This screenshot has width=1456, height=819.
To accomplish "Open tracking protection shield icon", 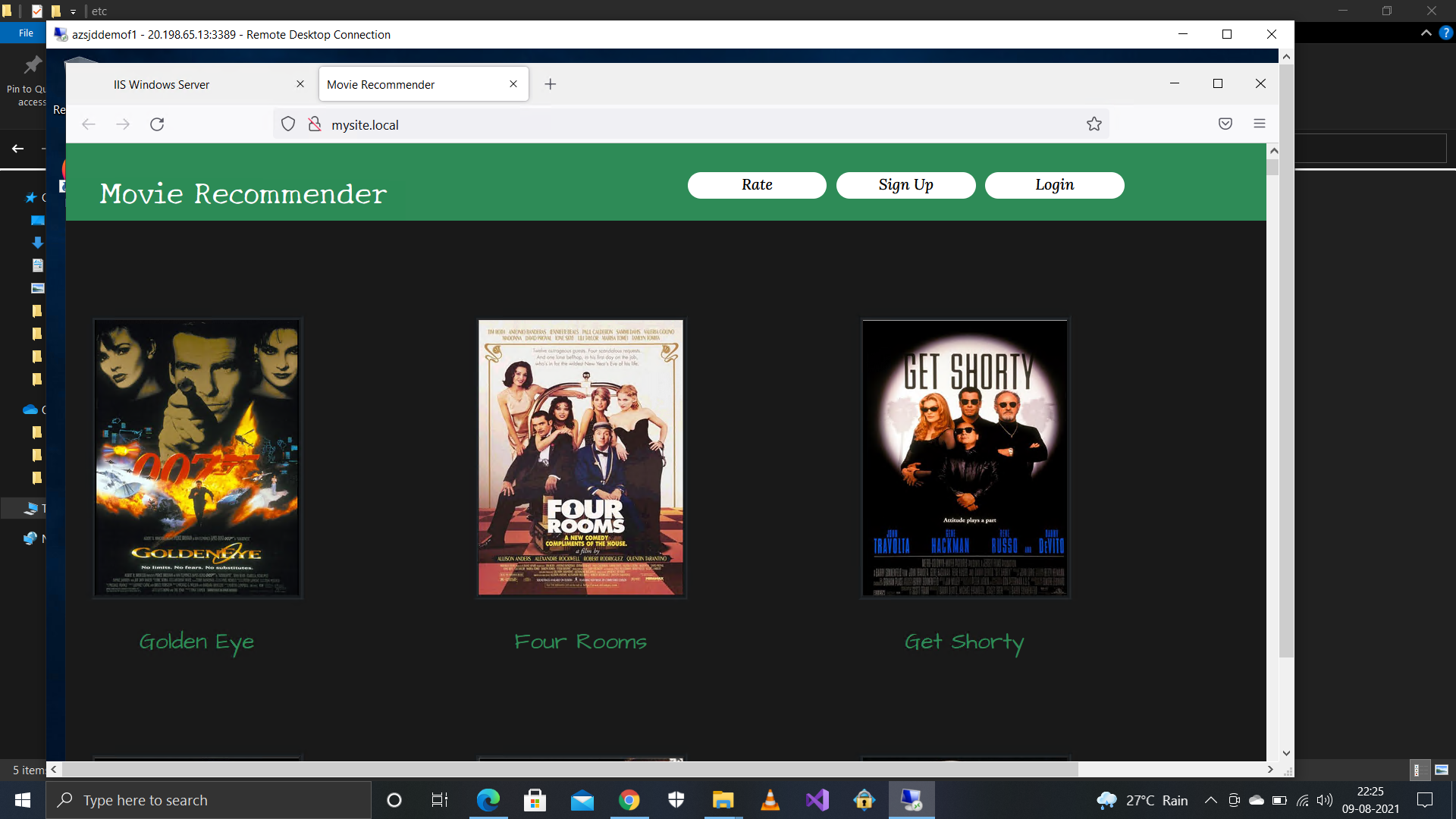I will coord(288,124).
